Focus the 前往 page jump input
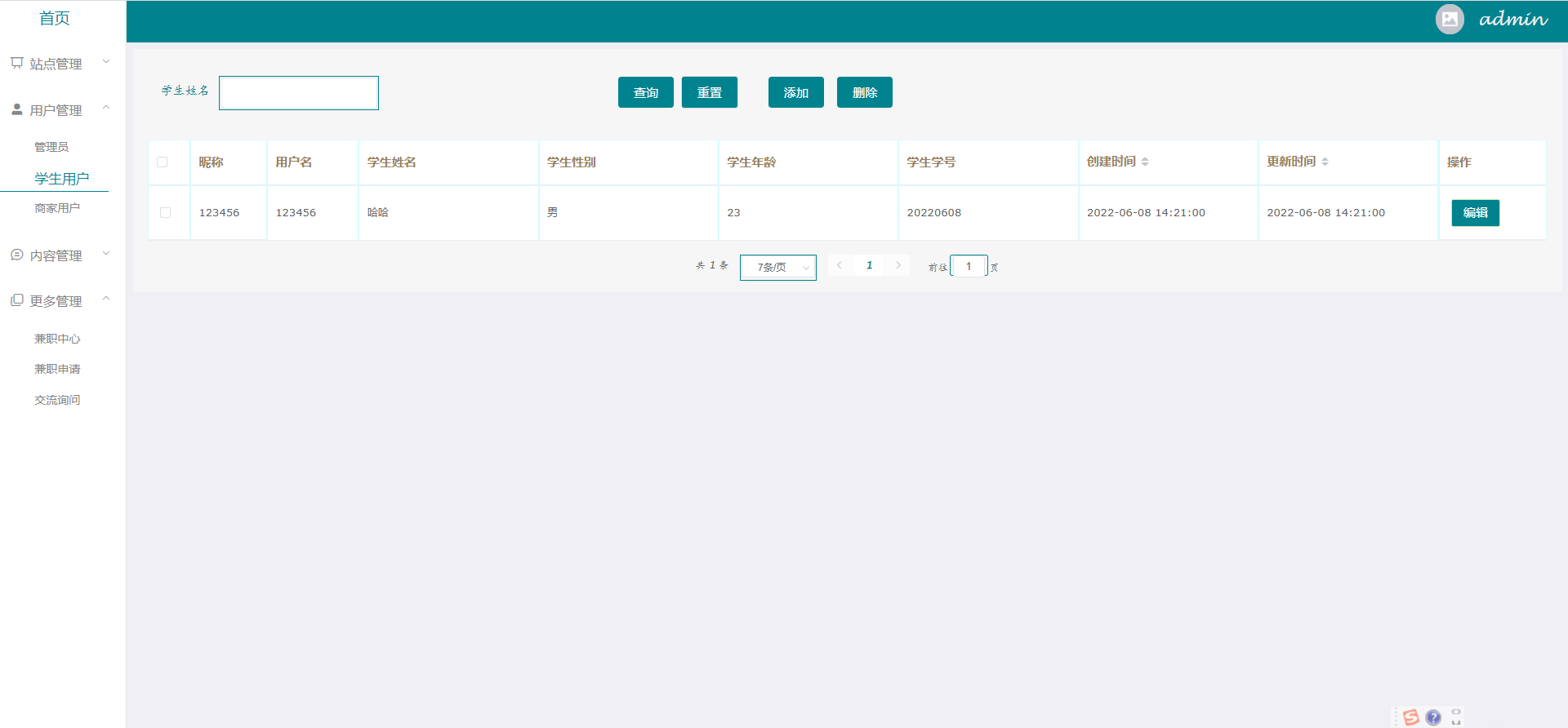The height and width of the screenshot is (728, 1568). (969, 266)
